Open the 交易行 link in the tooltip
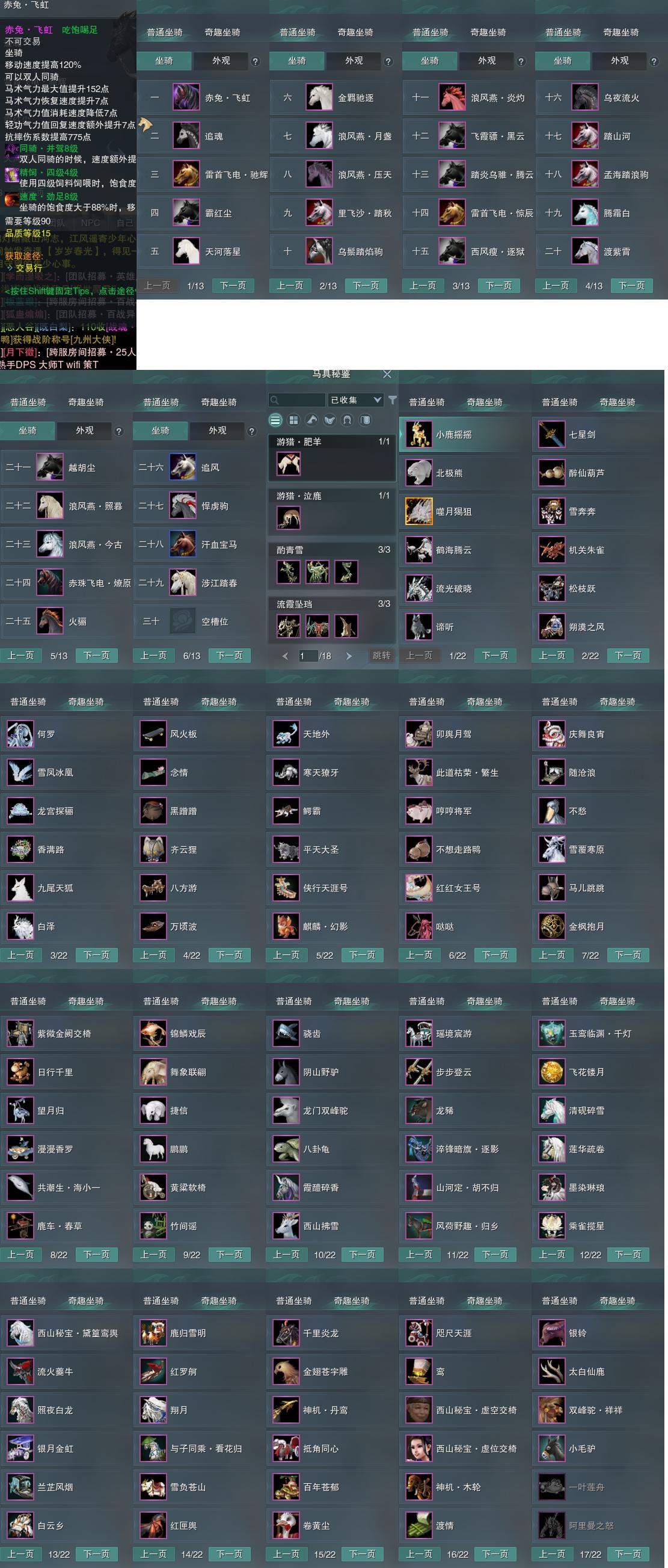 [x=29, y=268]
